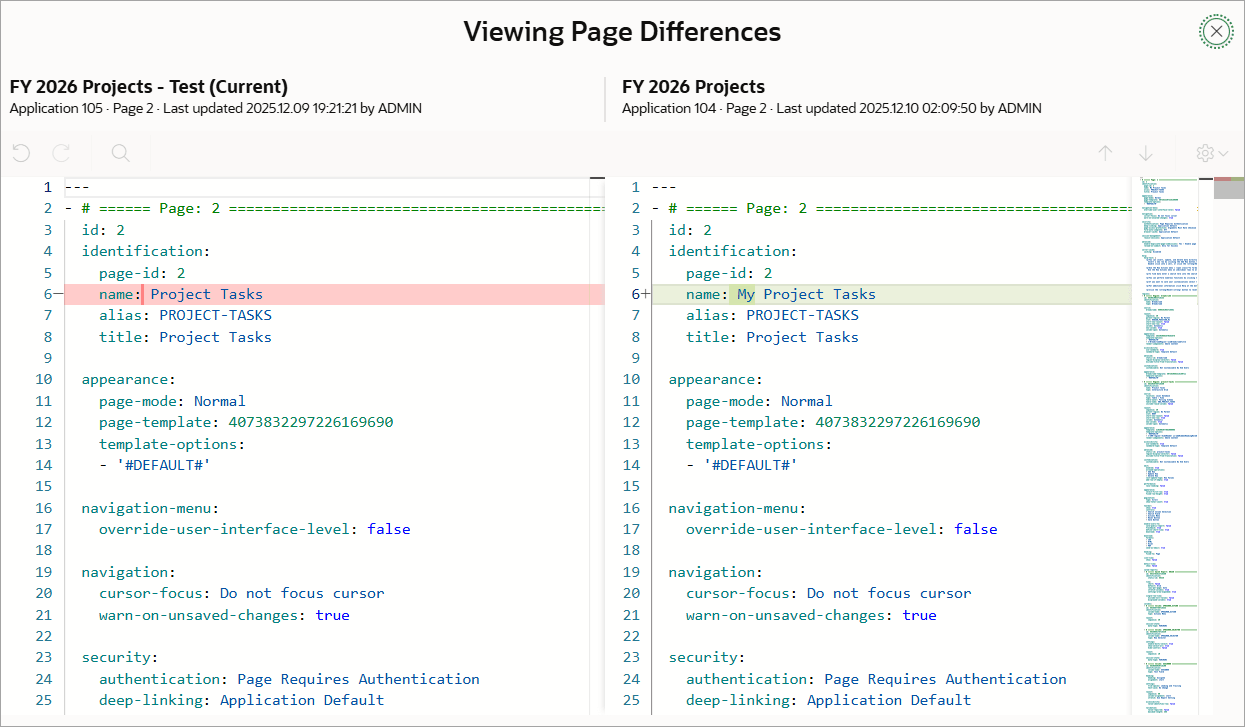Click 'title: Project Tasks' in right pane

click(772, 337)
